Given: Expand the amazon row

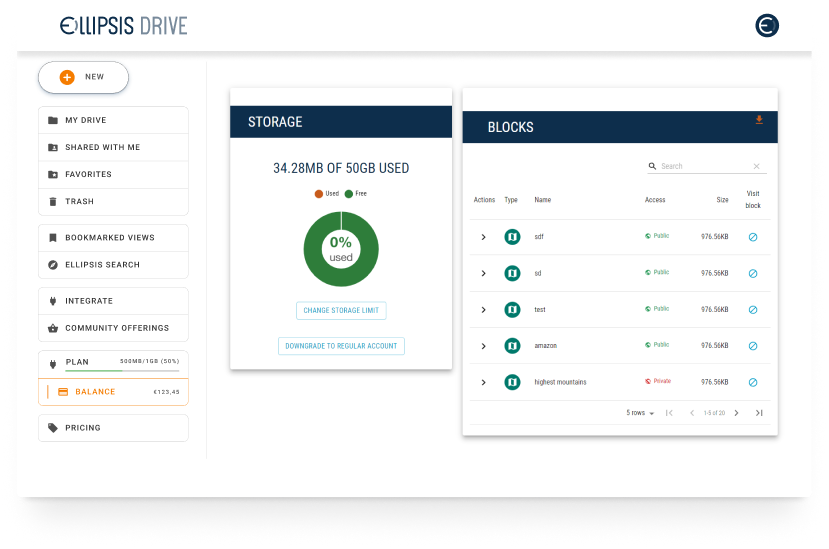Looking at the screenshot, I should [x=483, y=346].
